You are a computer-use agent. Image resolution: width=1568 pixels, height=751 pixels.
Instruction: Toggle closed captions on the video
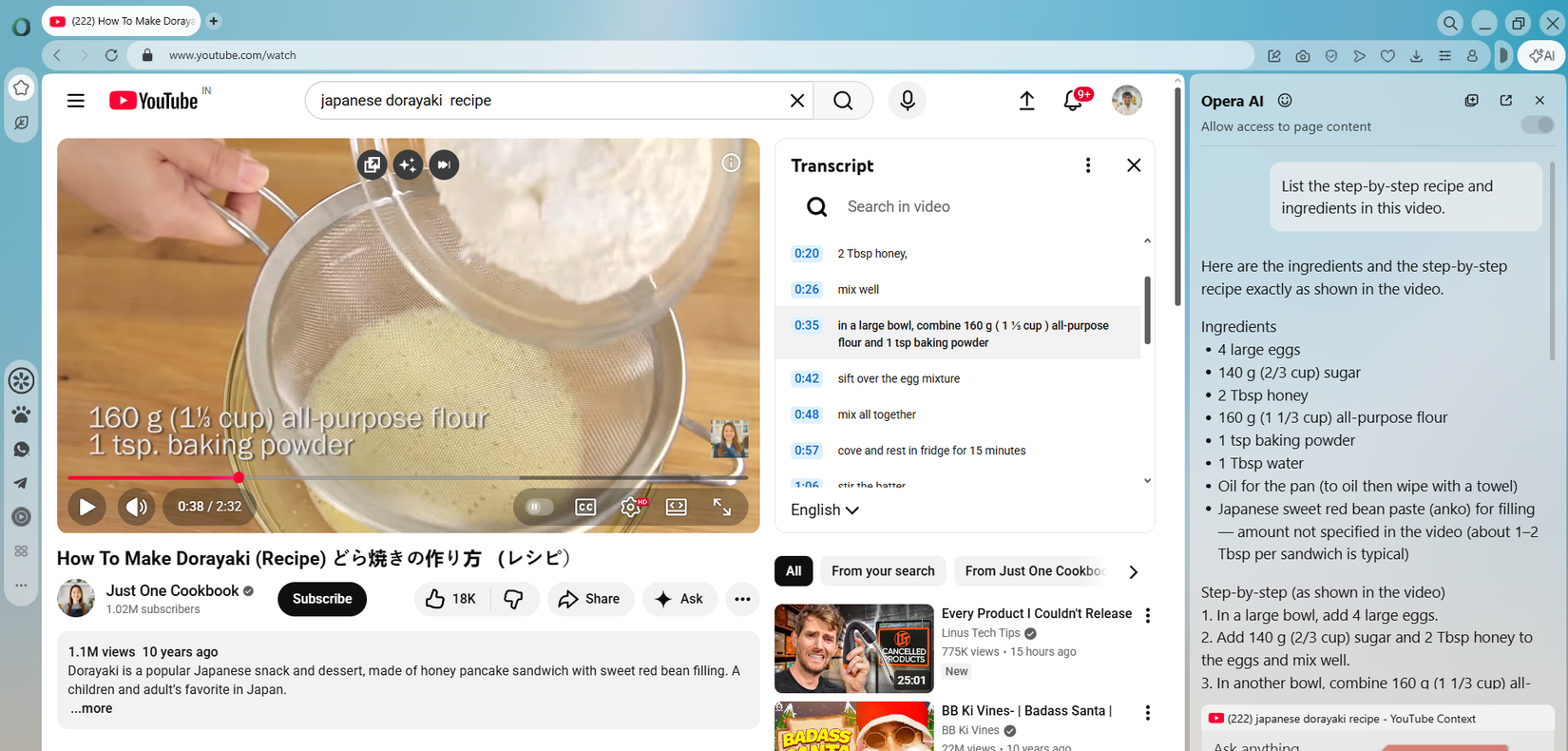(x=585, y=507)
